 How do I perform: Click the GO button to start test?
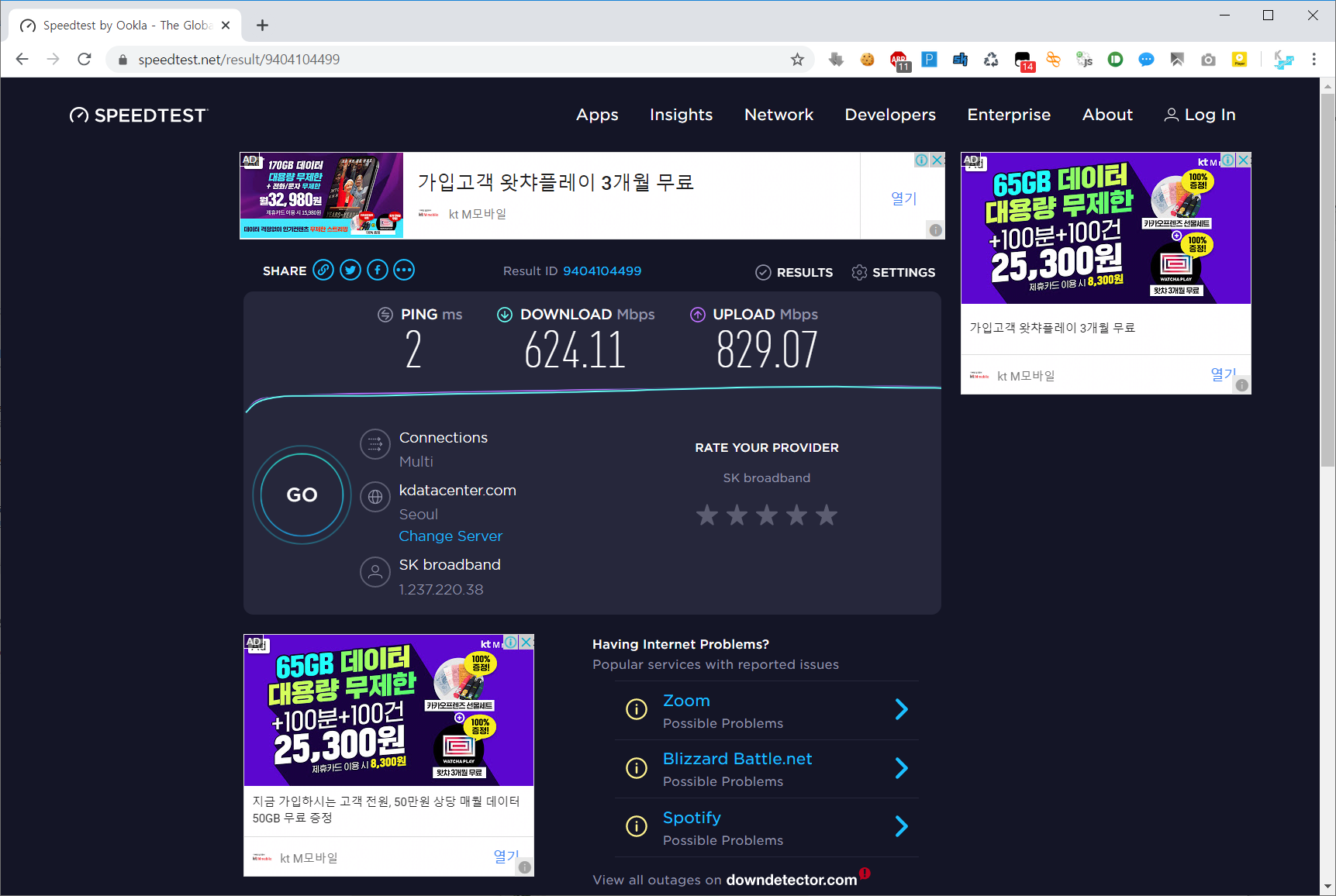coord(302,495)
